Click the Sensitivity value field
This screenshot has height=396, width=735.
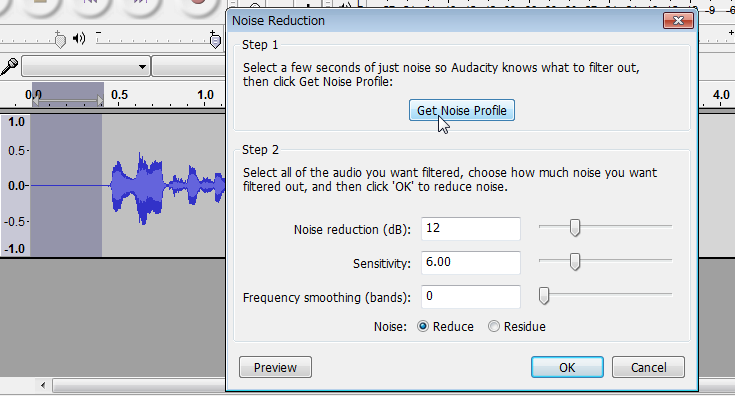[471, 262]
